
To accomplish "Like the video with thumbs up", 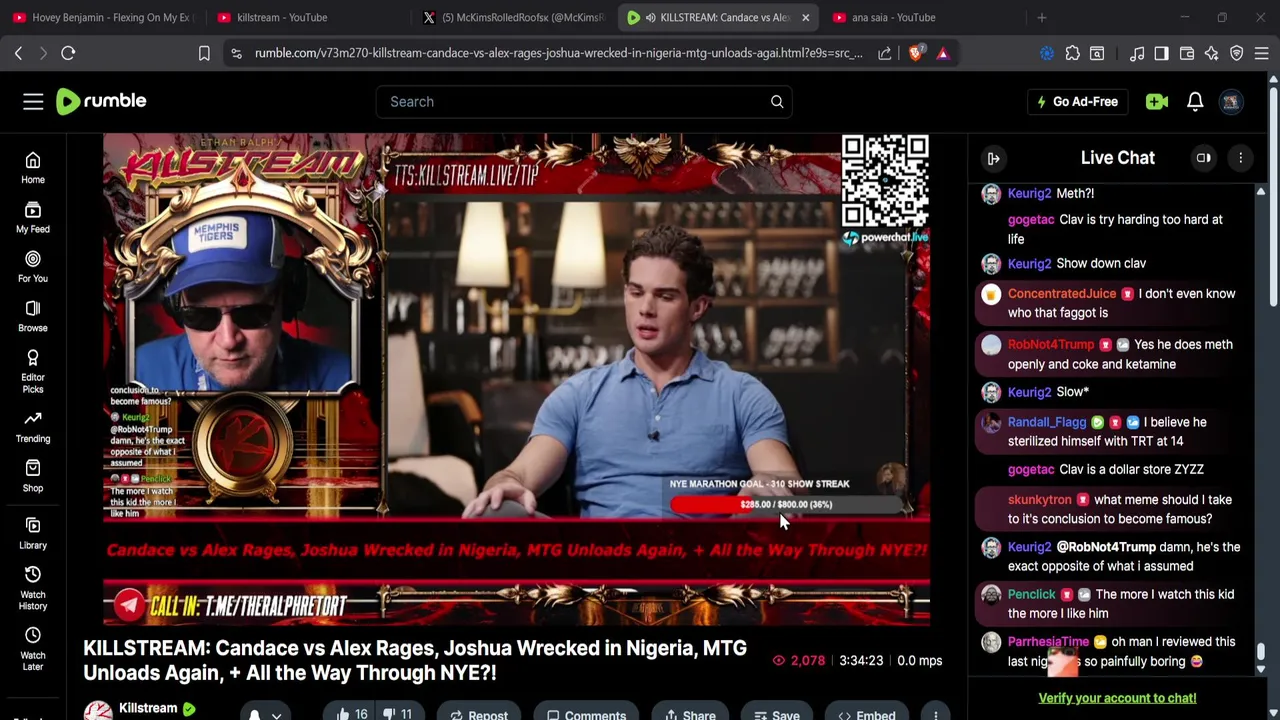I will (352, 714).
